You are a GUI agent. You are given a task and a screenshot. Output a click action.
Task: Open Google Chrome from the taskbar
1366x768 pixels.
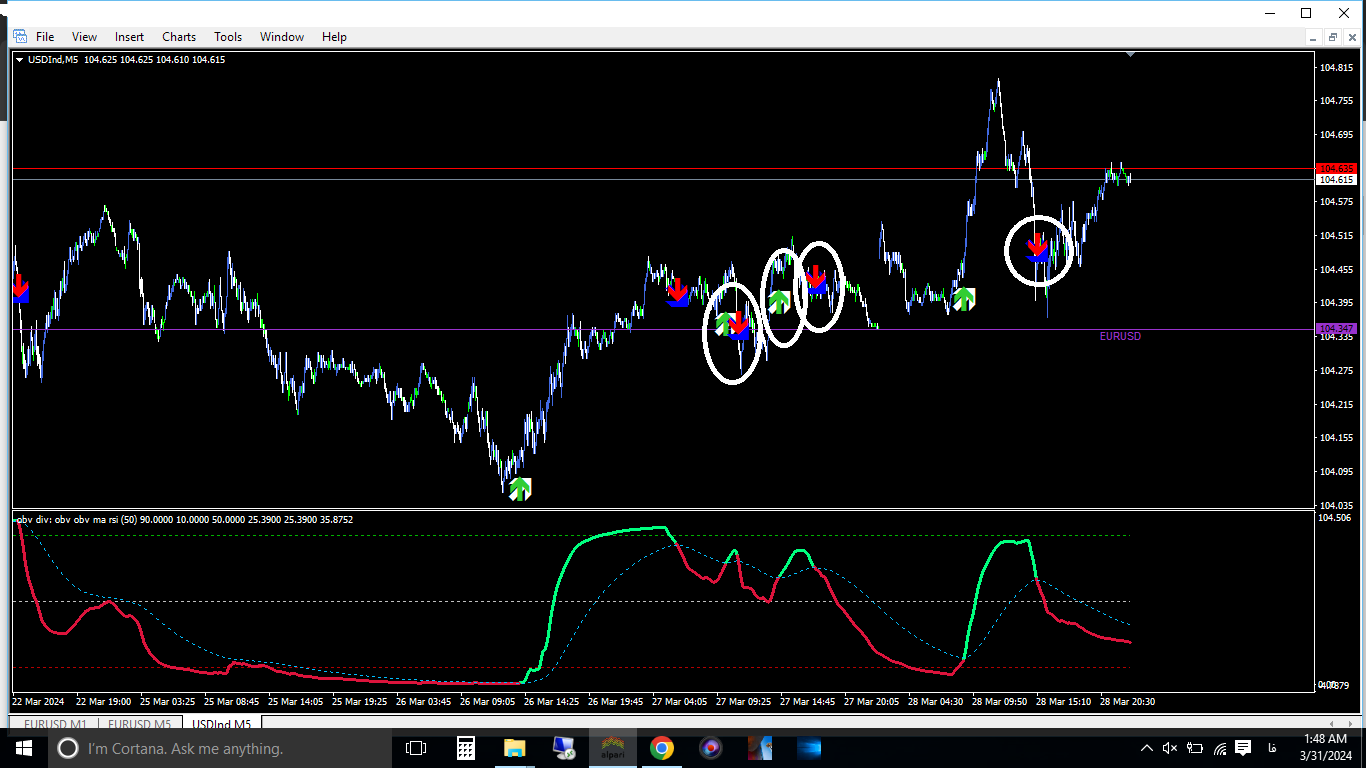[661, 748]
